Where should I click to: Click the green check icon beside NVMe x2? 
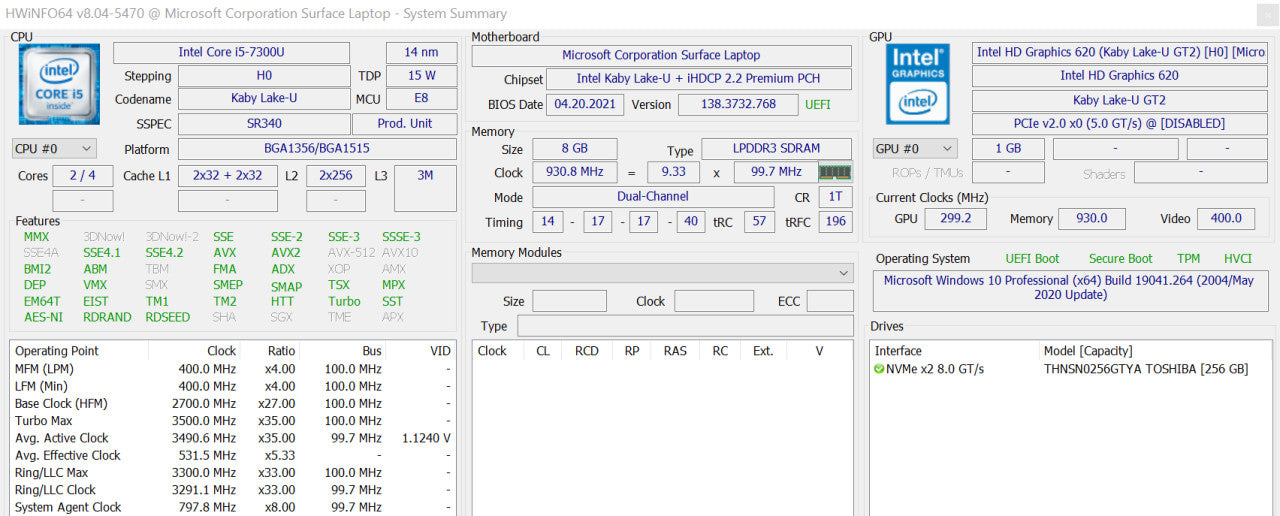[x=879, y=369]
